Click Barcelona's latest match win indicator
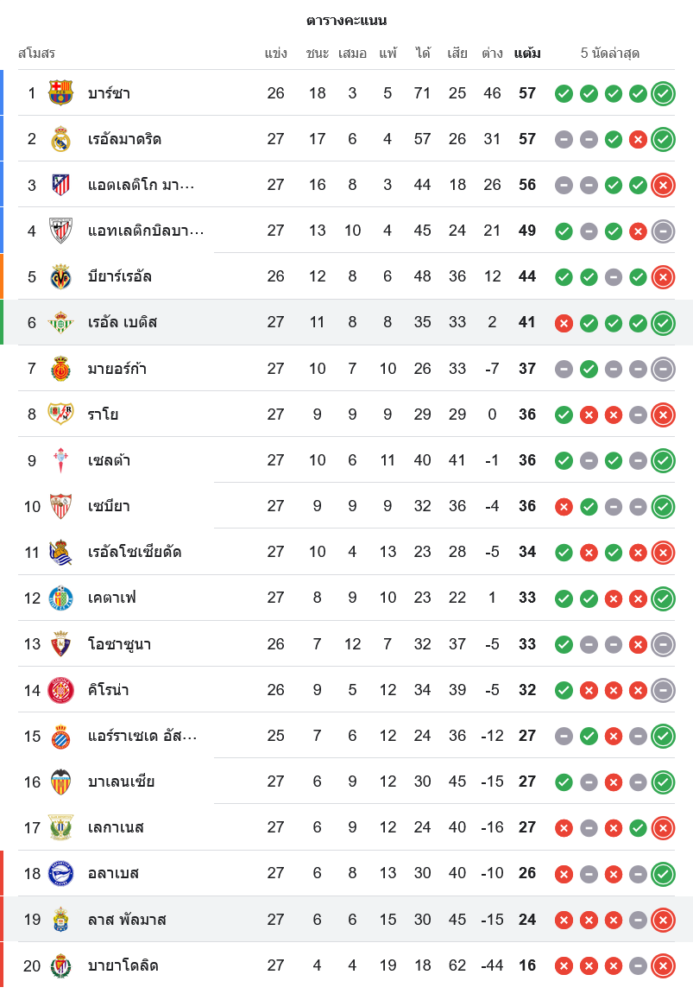Viewport: 693px width, 1000px height. point(662,94)
